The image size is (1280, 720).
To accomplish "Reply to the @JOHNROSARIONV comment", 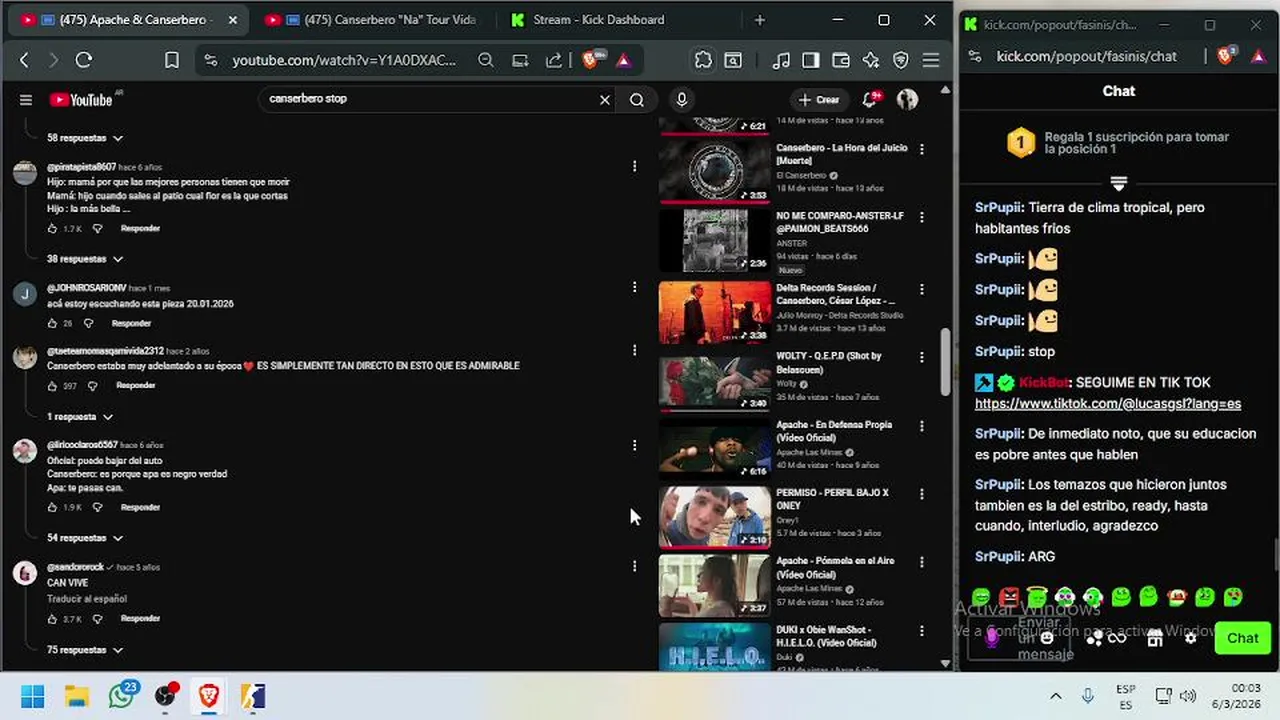I will click(131, 324).
